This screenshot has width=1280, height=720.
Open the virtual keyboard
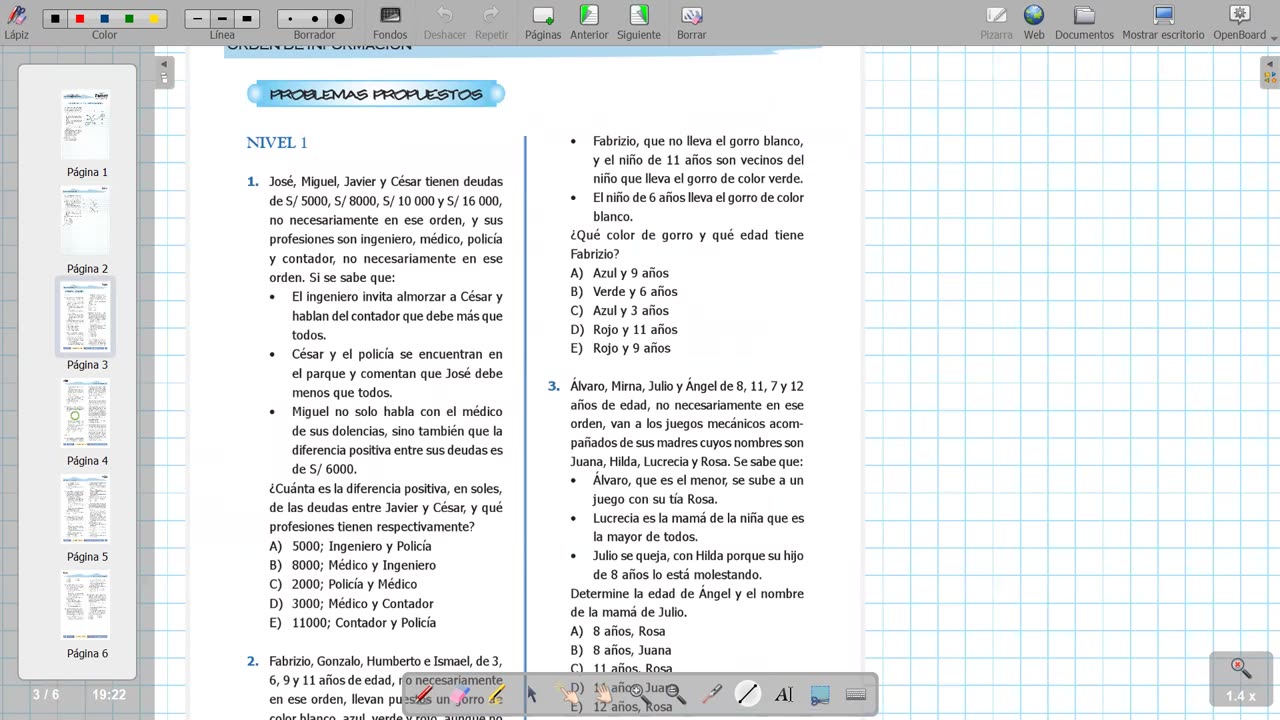tap(856, 694)
